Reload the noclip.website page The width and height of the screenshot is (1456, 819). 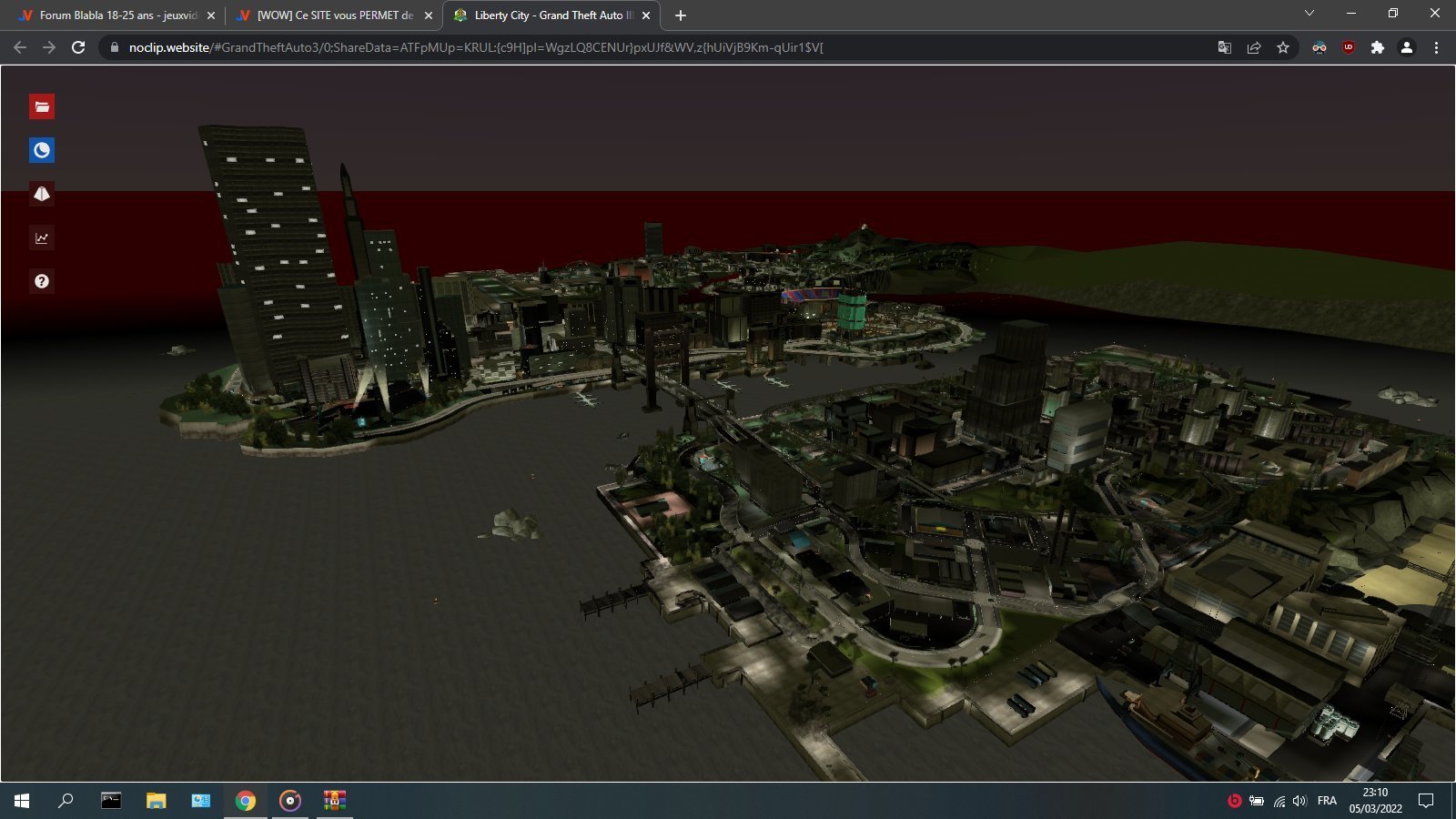pyautogui.click(x=78, y=47)
